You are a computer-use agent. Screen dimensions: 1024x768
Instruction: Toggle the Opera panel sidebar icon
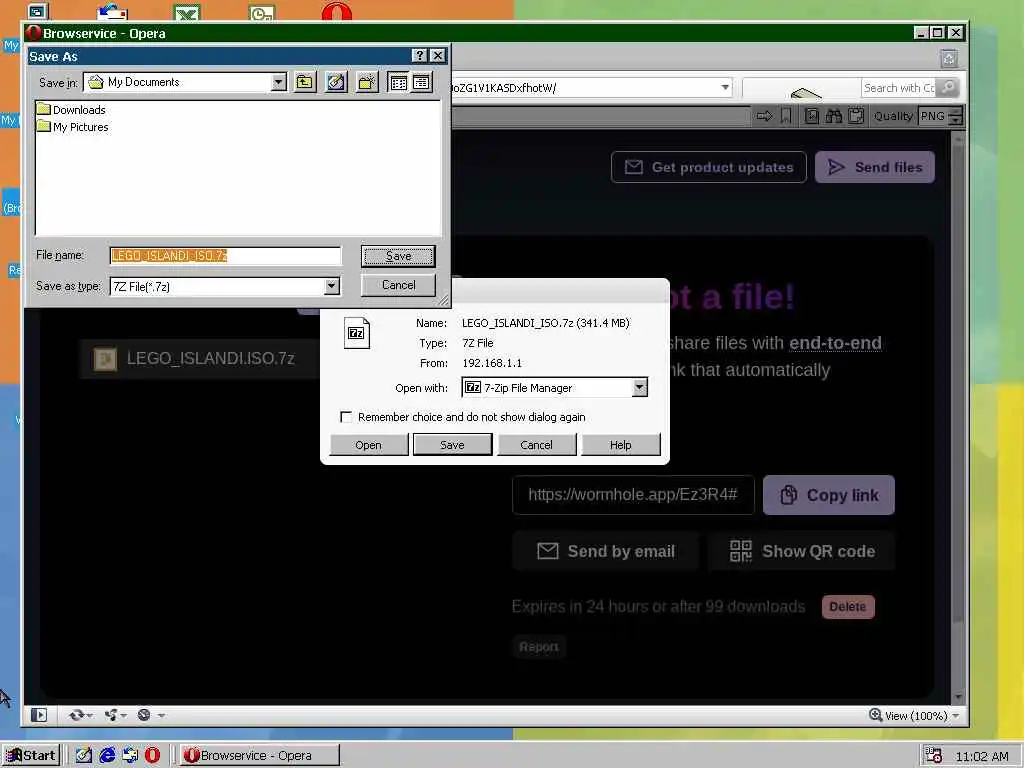coord(39,715)
